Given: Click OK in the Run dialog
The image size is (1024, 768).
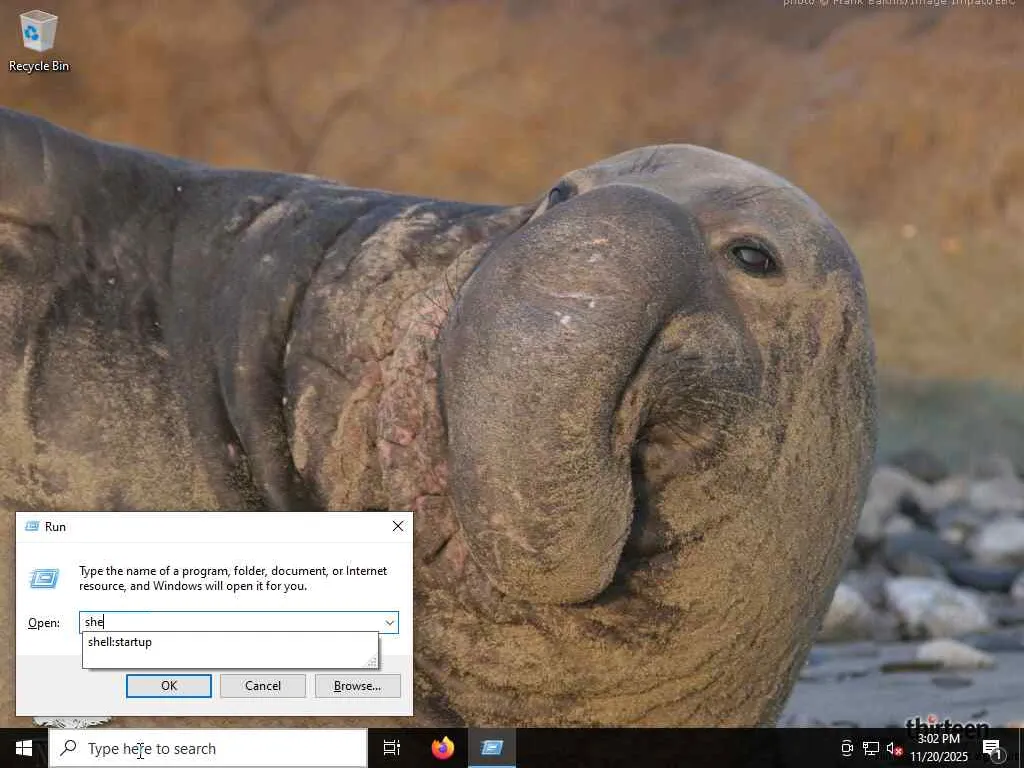Looking at the screenshot, I should [x=168, y=686].
